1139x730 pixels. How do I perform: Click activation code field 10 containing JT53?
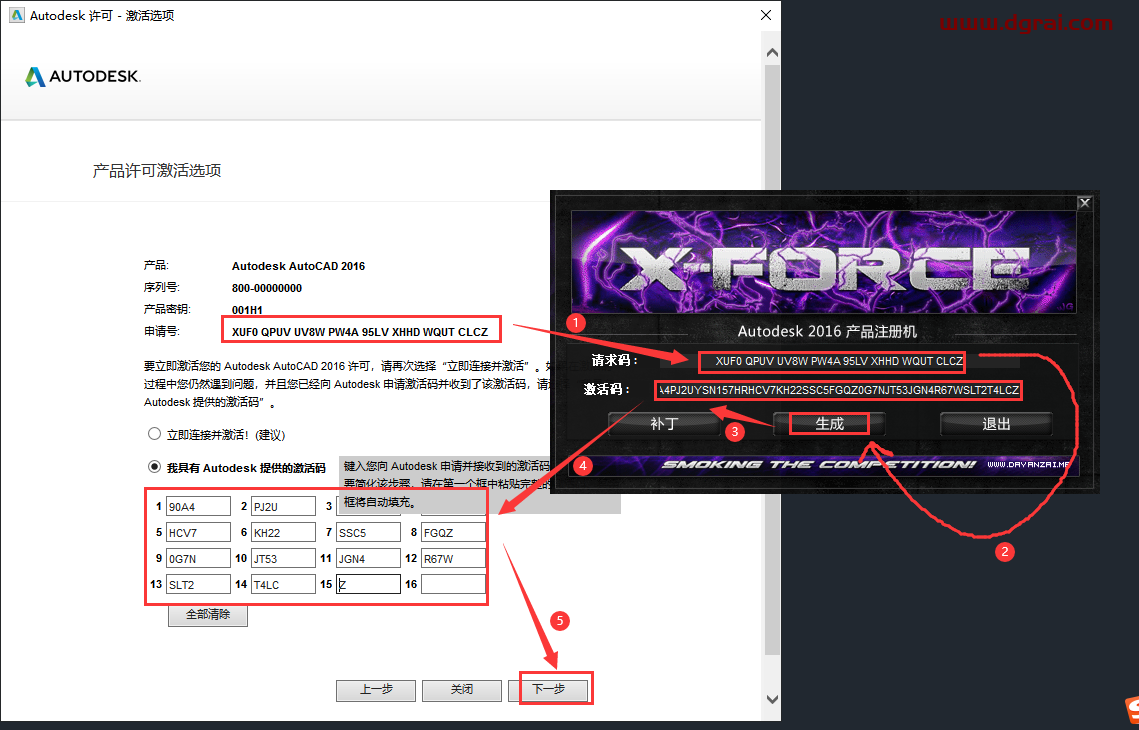tap(283, 559)
